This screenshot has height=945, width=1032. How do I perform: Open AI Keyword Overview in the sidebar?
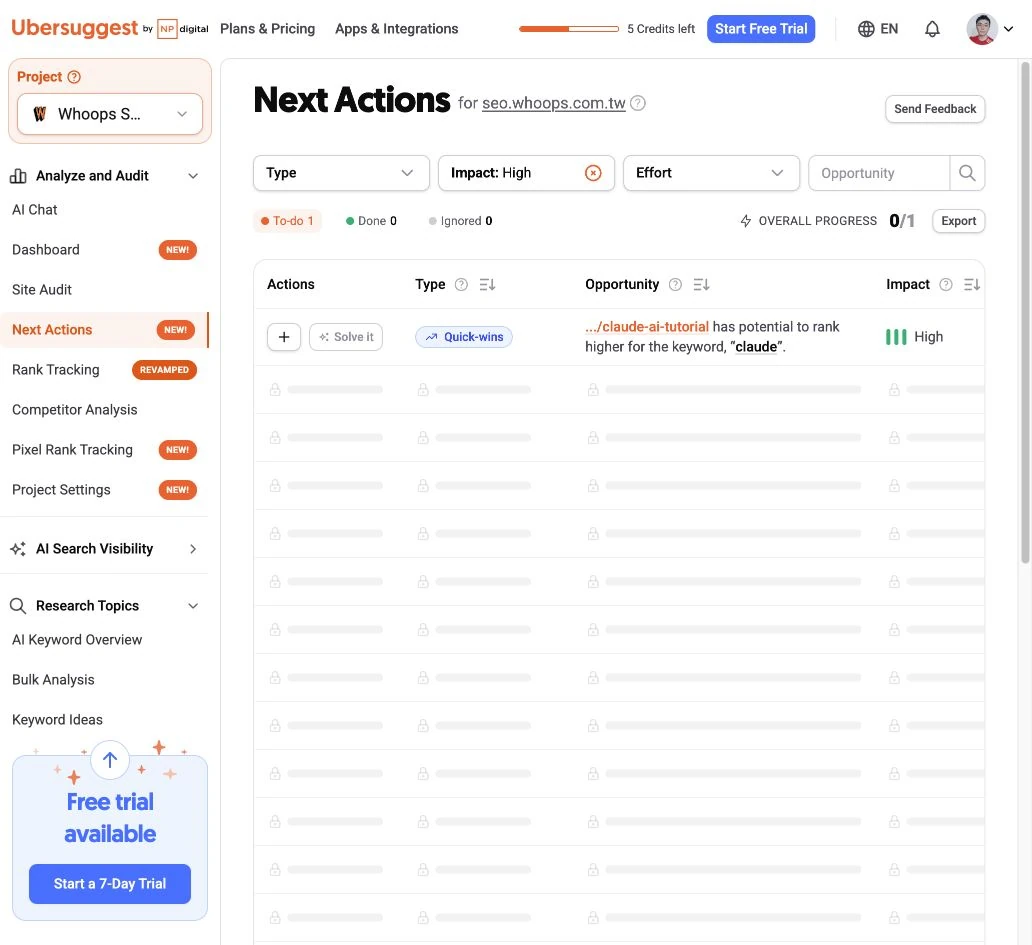(76, 640)
